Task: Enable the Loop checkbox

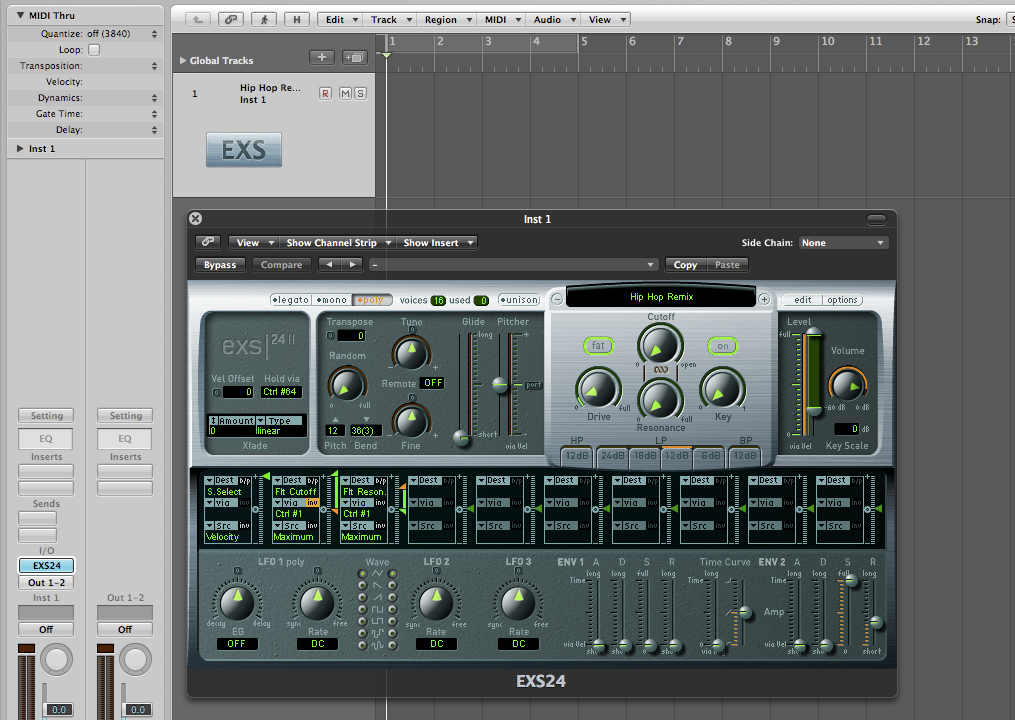Action: 94,50
